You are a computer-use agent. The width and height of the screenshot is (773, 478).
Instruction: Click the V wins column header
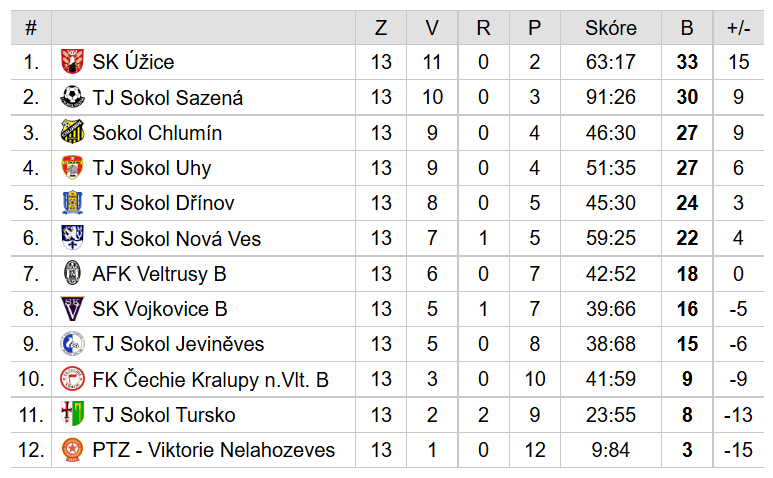432,28
